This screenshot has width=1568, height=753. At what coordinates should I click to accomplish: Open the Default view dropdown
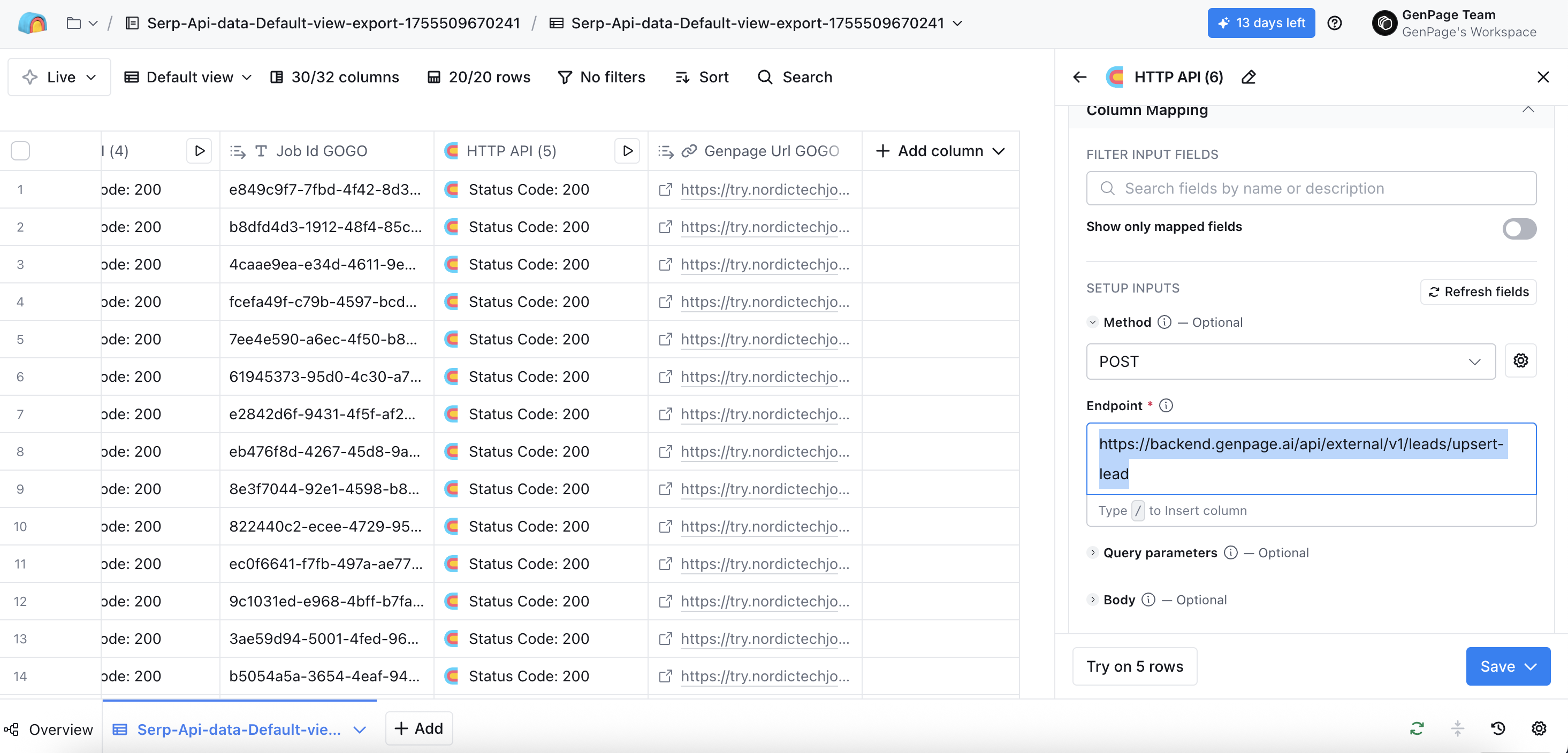[x=188, y=77]
